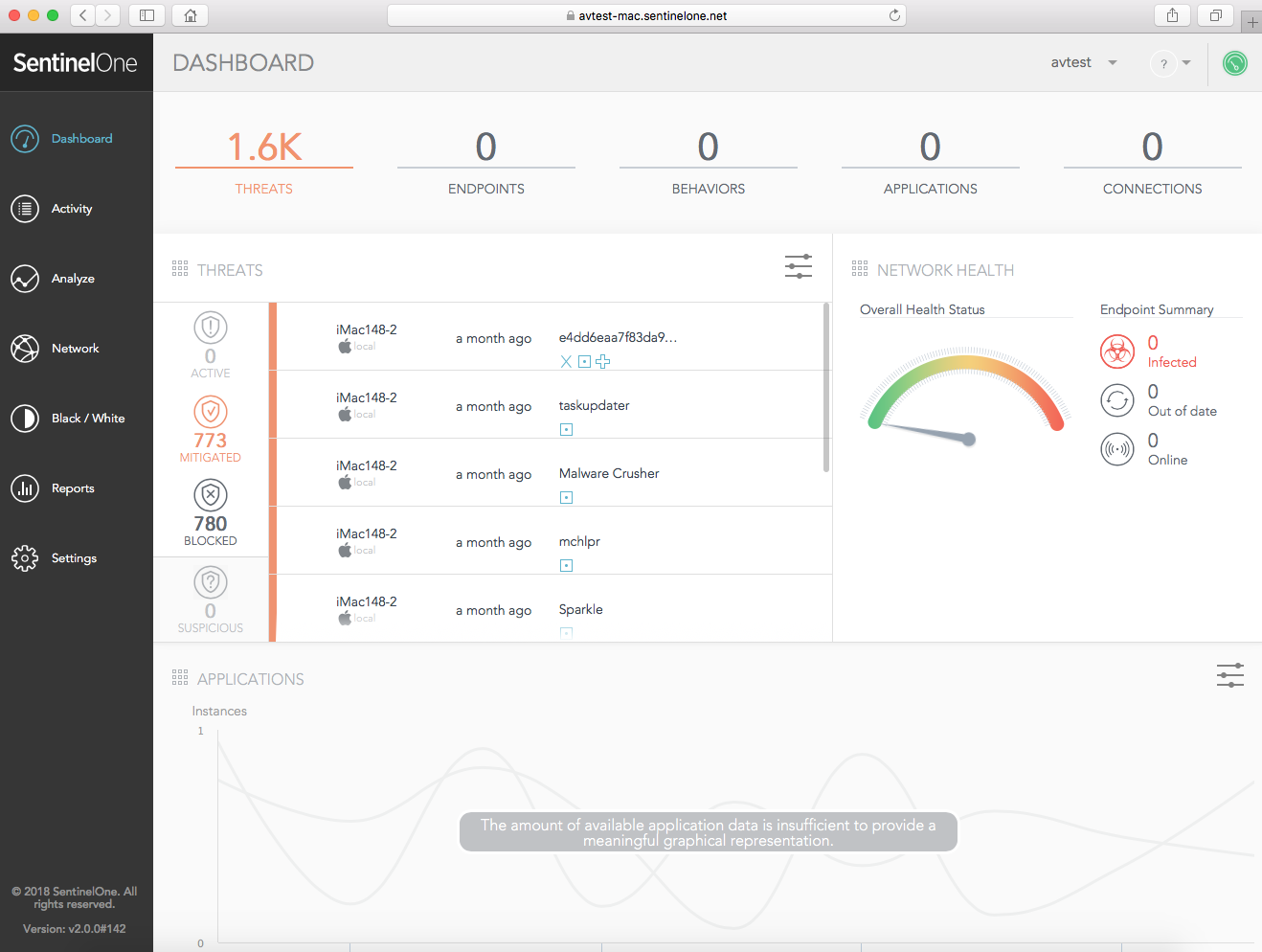Click the Infected endpoint count
1262x952 pixels.
1153,343
